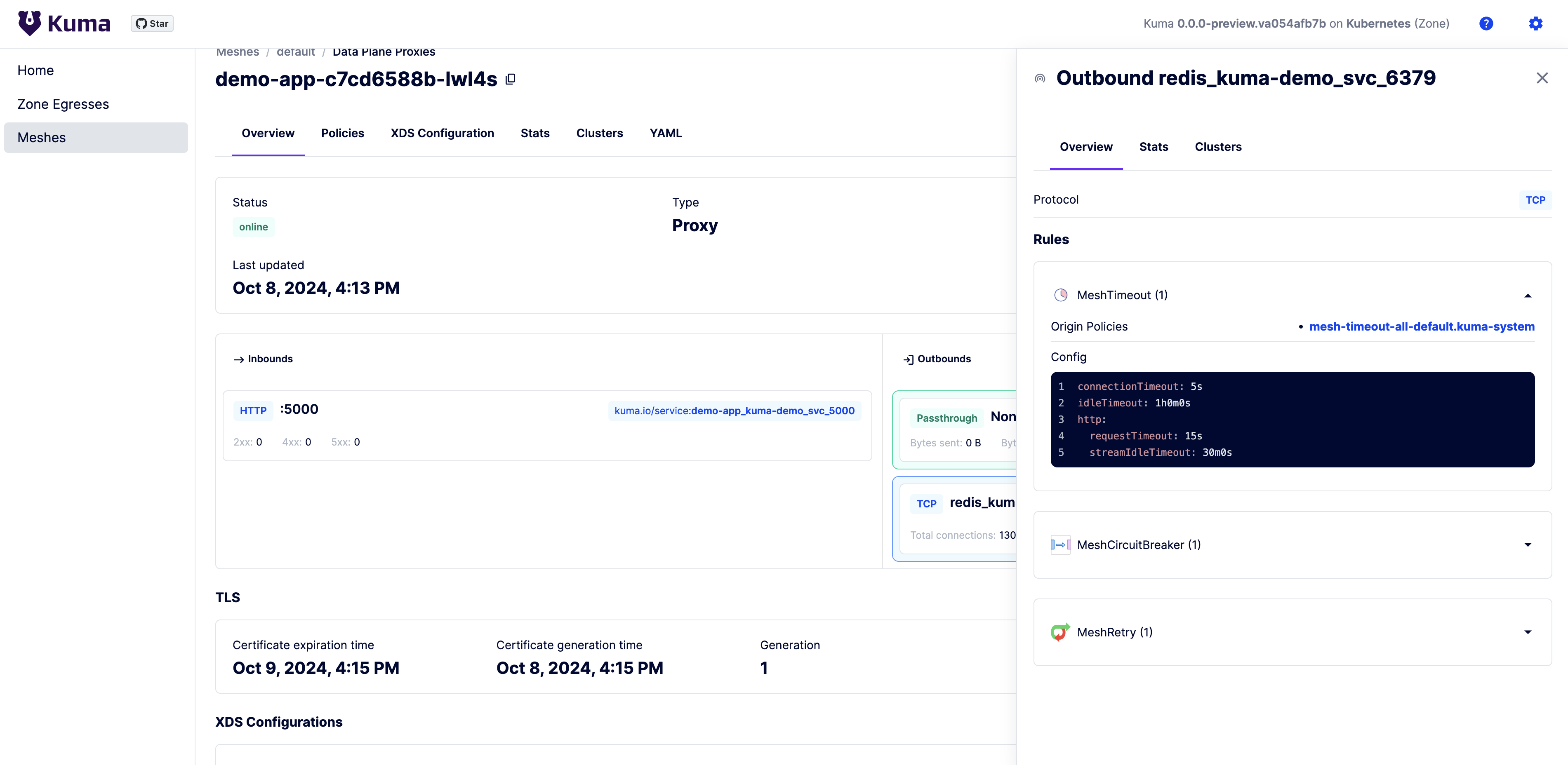The width and height of the screenshot is (1568, 765).
Task: Open the help question mark icon
Action: pyautogui.click(x=1486, y=23)
